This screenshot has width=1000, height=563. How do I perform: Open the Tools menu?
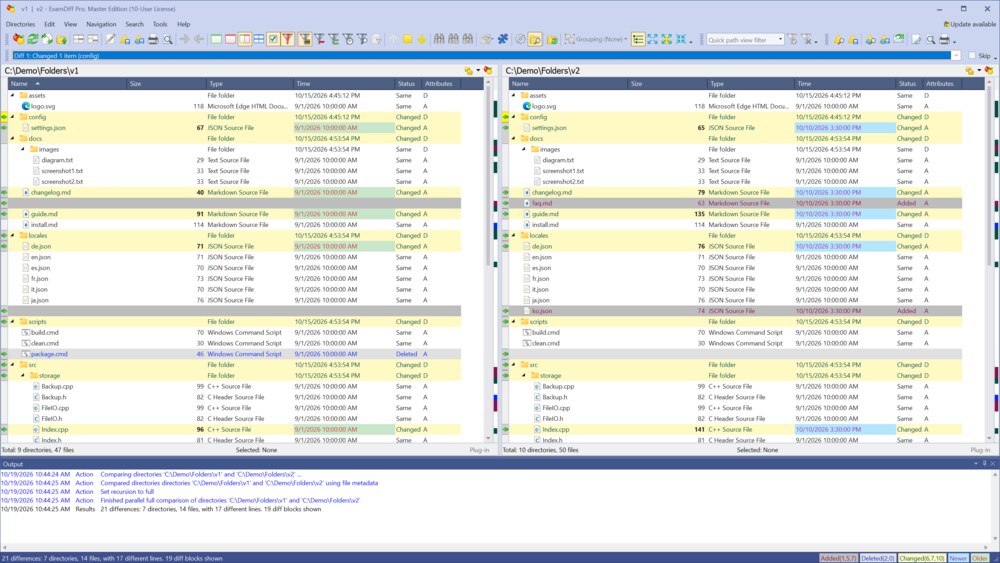click(x=160, y=24)
